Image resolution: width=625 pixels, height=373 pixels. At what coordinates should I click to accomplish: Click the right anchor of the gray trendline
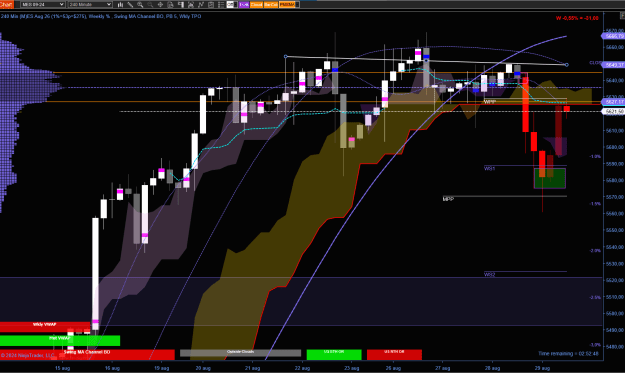[566, 65]
